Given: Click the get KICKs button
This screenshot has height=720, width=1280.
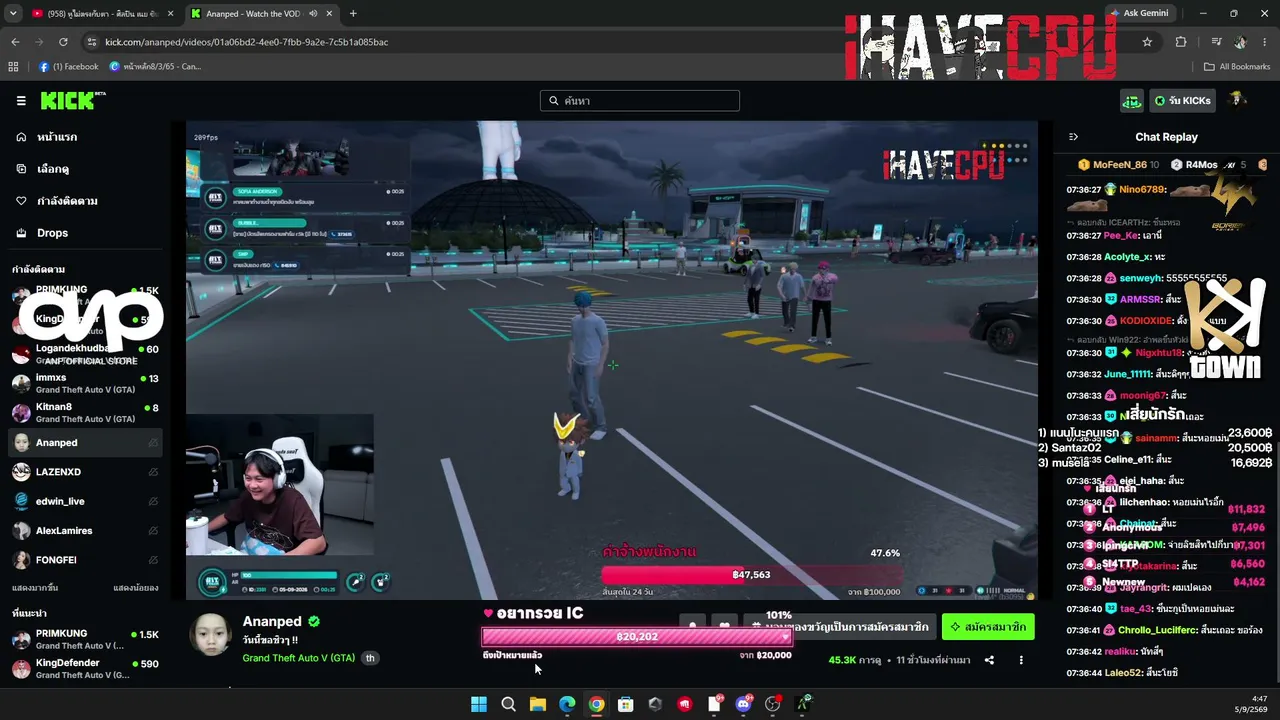Looking at the screenshot, I should pos(1183,101).
